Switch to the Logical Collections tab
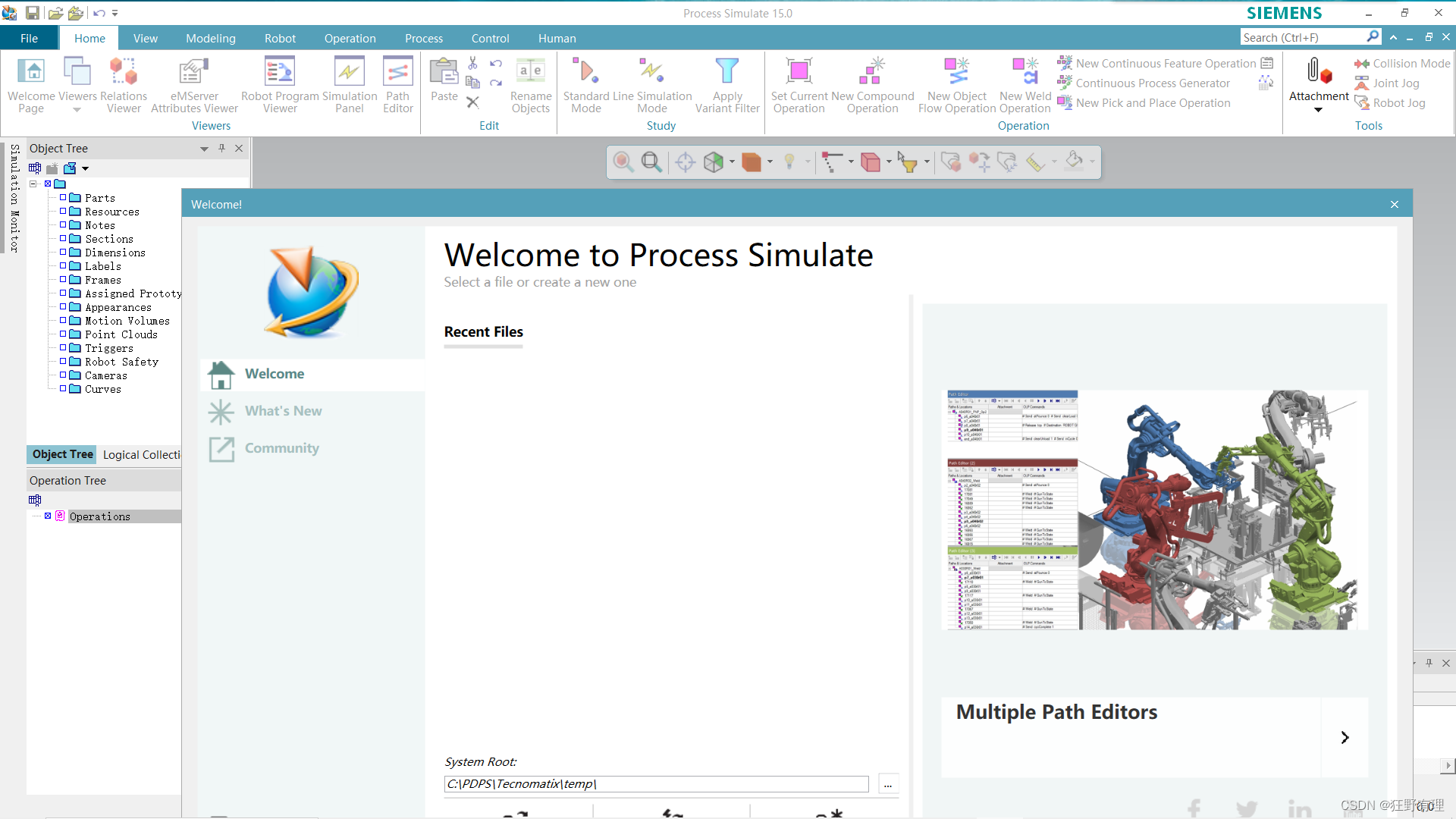This screenshot has height=819, width=1456. pos(142,454)
